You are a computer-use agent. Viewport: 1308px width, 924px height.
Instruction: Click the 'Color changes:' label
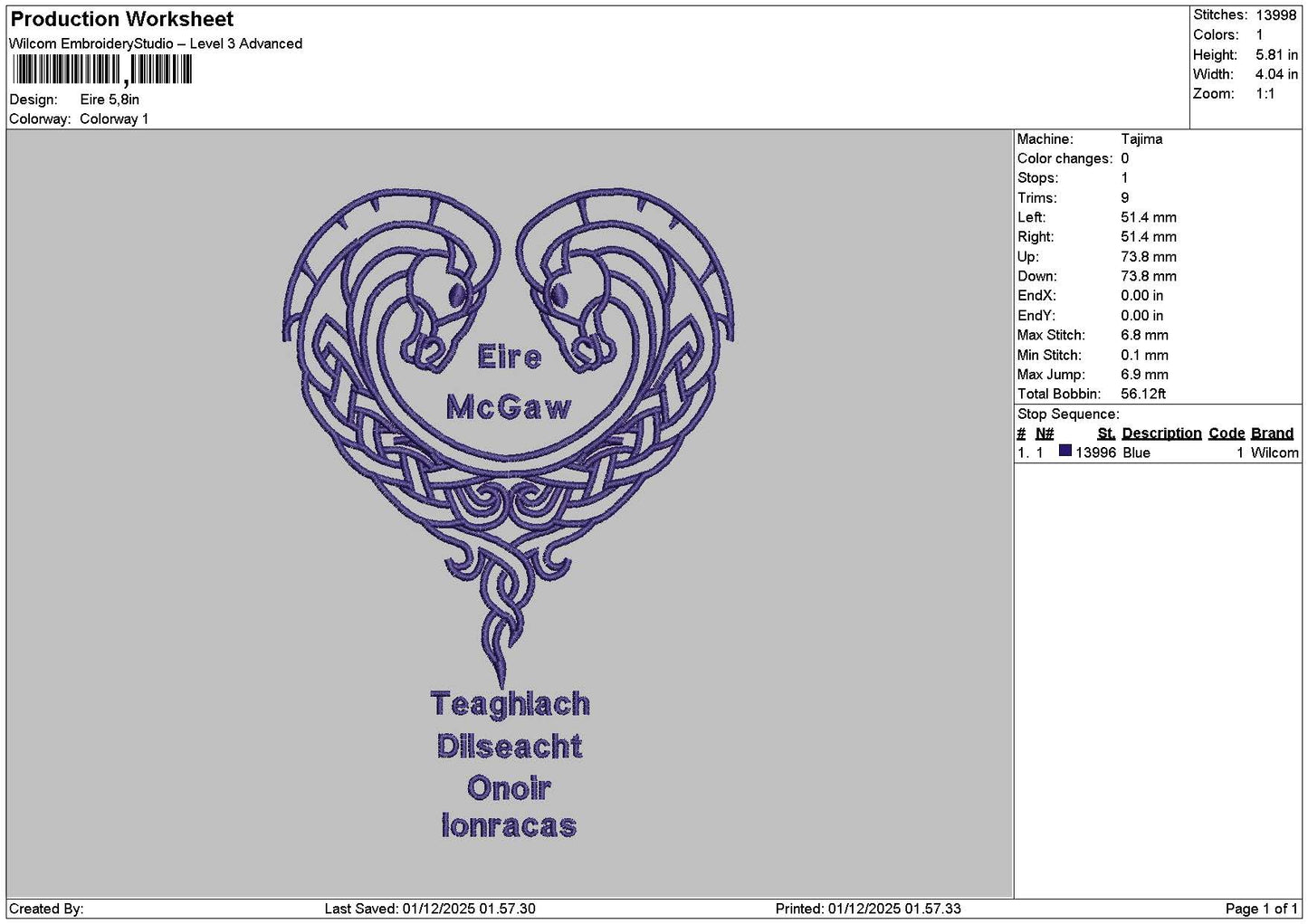(1065, 158)
